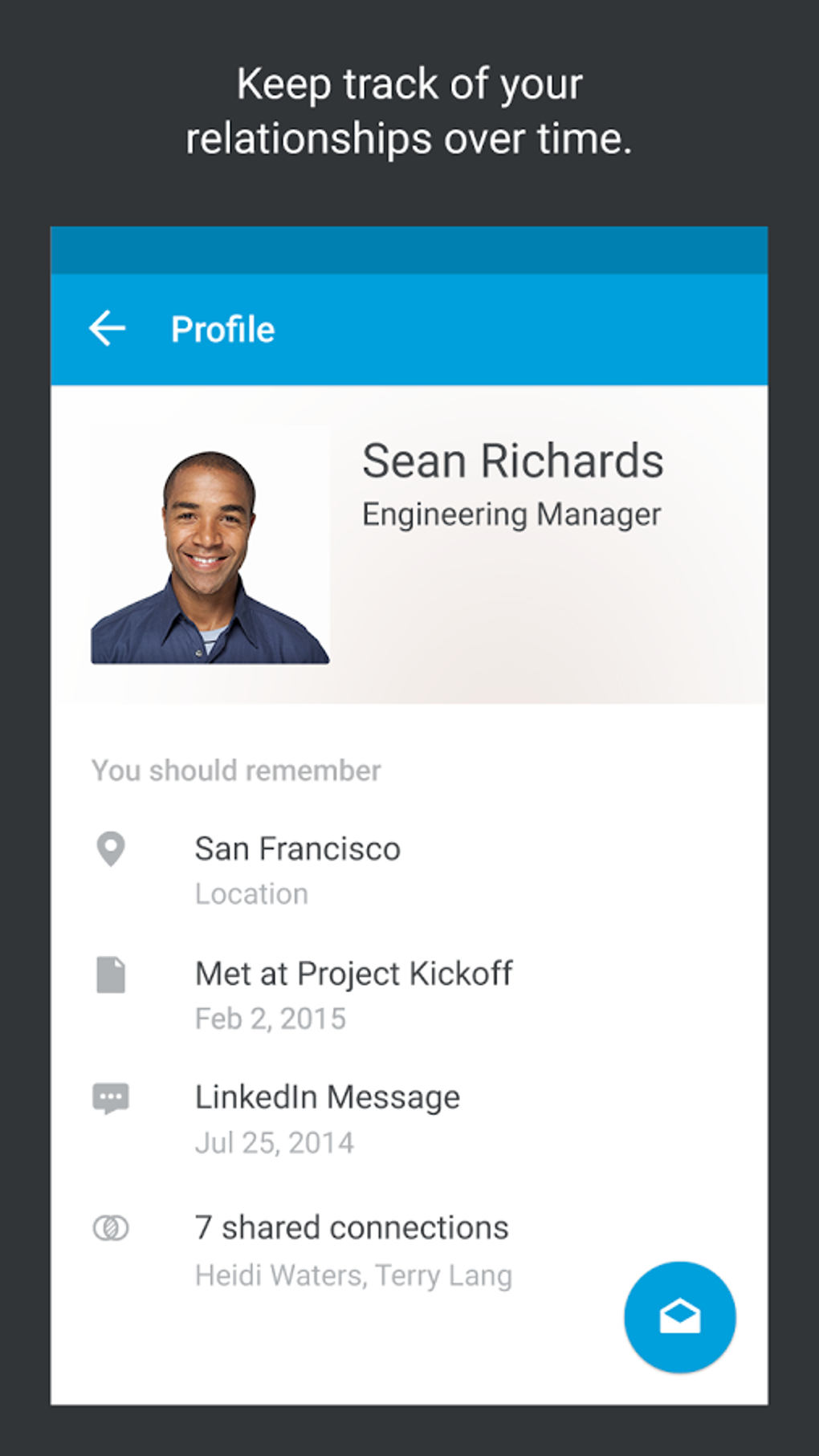Click the document note icon
This screenshot has height=1456, width=819.
tap(111, 974)
